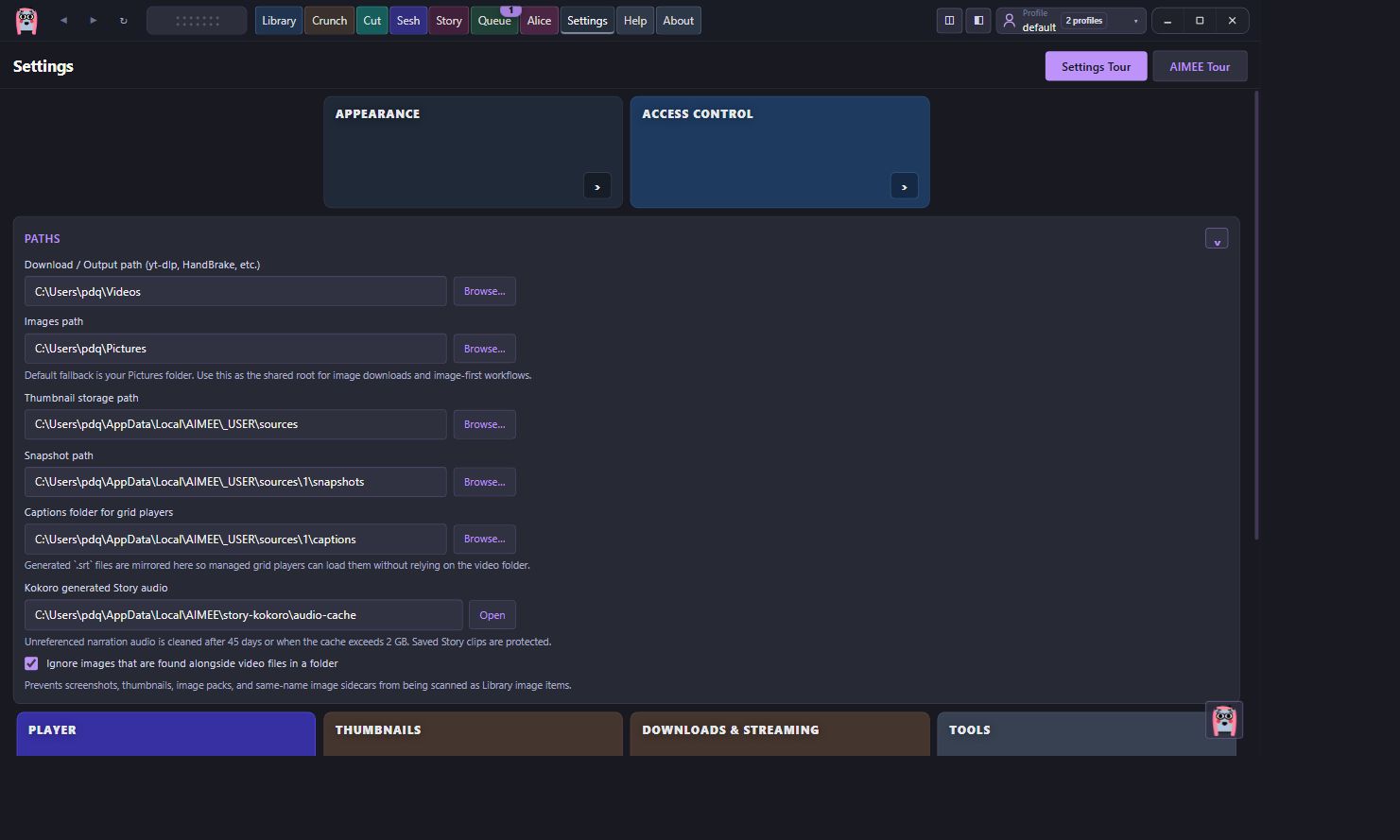Open the Thumbnails settings card

click(473, 733)
